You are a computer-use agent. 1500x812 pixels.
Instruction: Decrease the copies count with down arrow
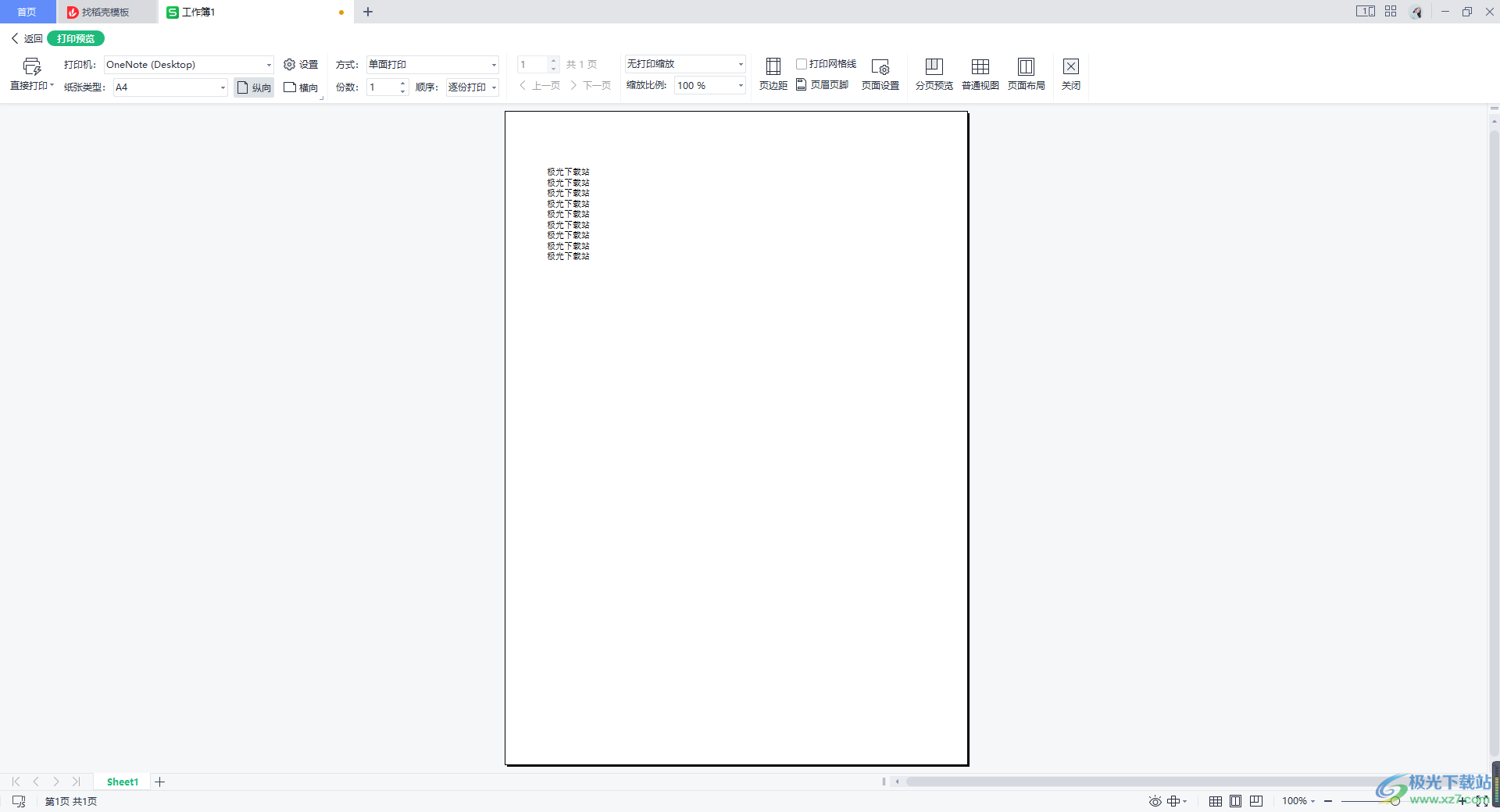click(403, 91)
